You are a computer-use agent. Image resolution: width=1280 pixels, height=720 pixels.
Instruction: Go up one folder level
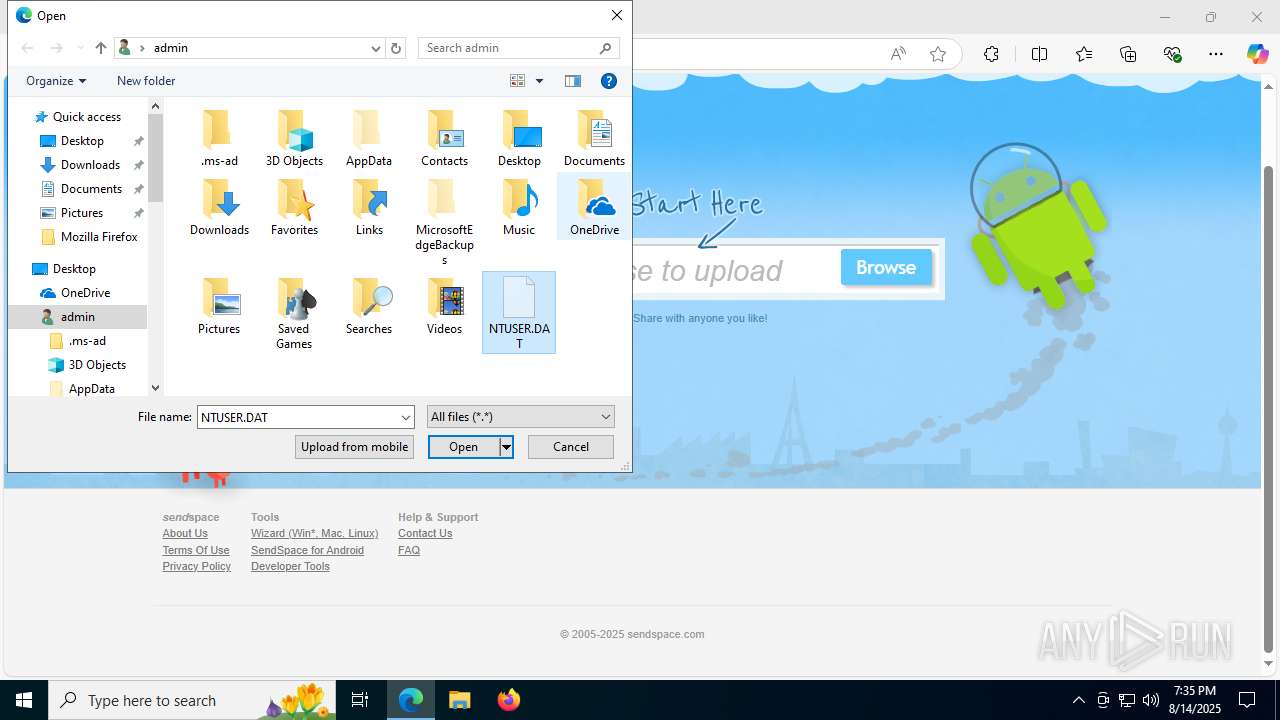(x=101, y=48)
